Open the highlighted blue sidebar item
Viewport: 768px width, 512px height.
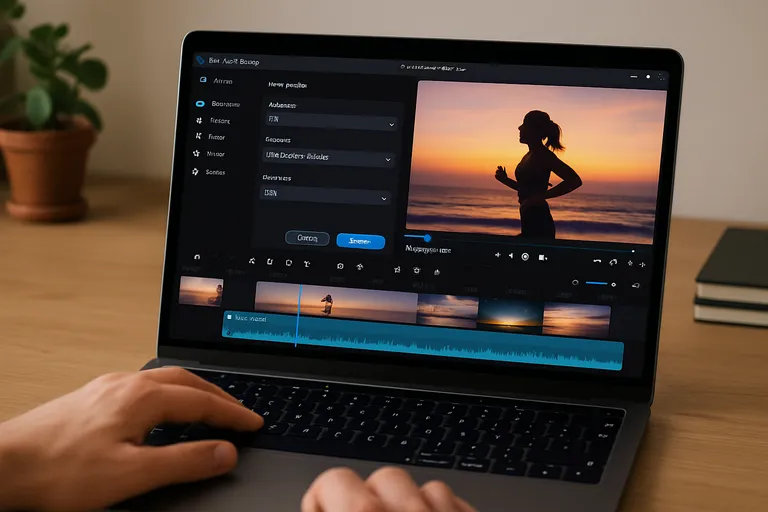point(199,104)
